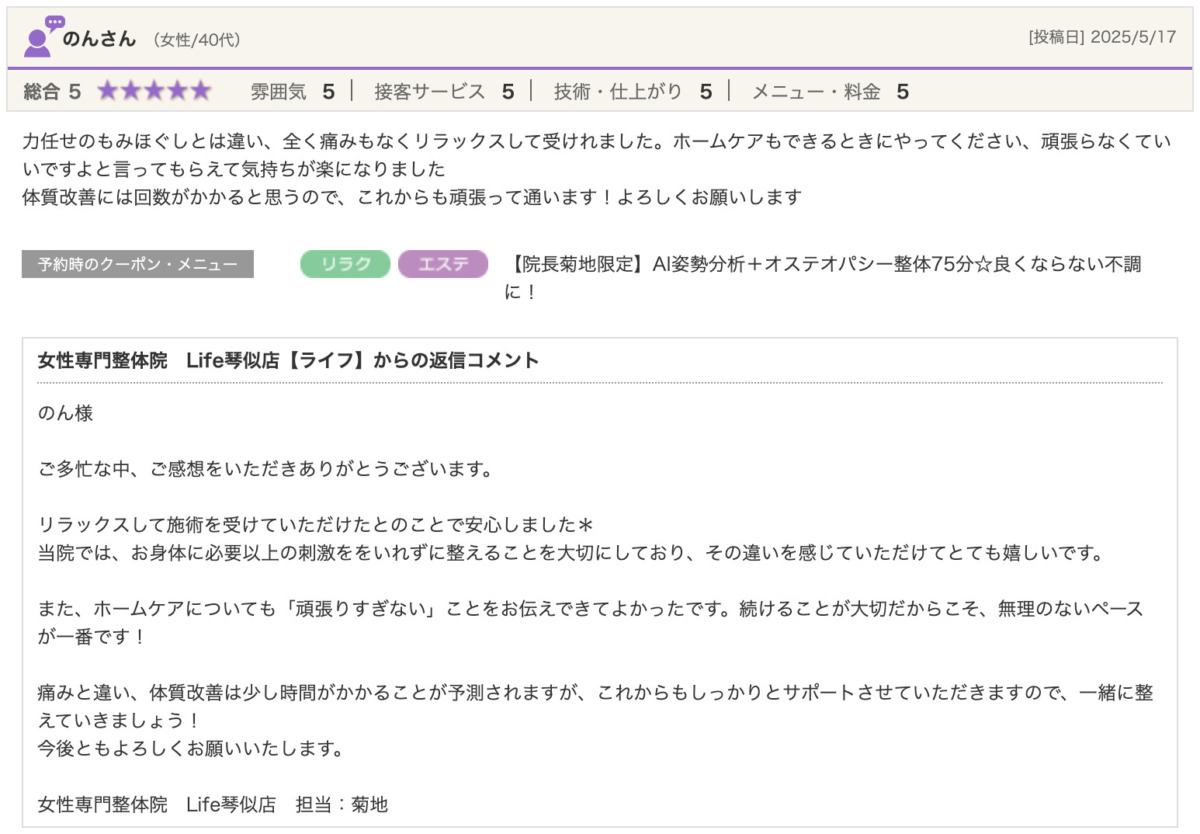Select the purple エステ tag
The image size is (1200, 834).
(443, 264)
